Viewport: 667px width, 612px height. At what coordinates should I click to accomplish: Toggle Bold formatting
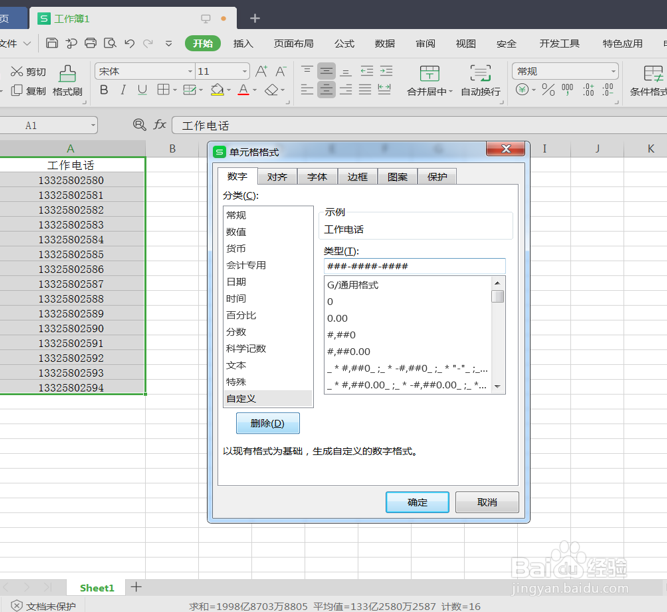(x=104, y=90)
